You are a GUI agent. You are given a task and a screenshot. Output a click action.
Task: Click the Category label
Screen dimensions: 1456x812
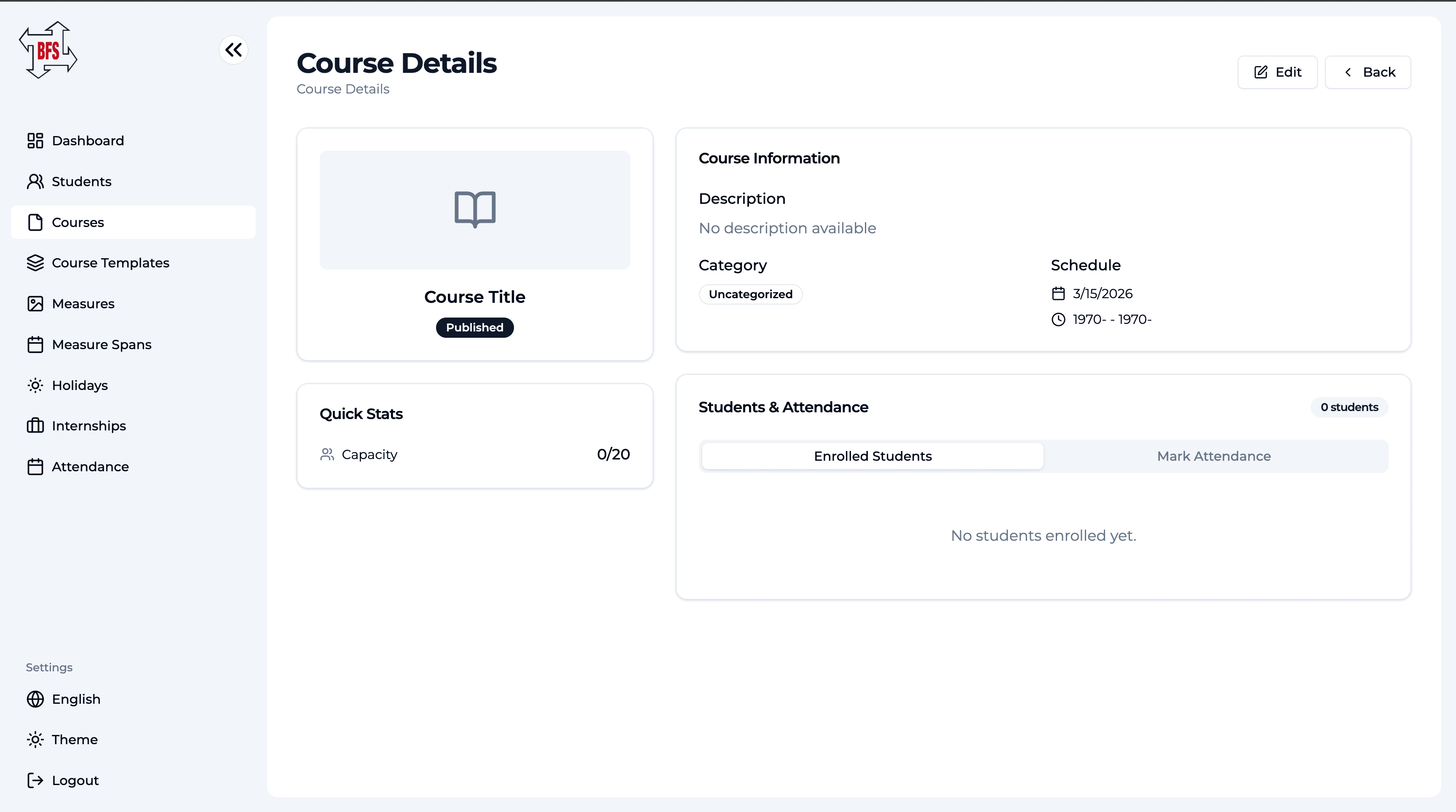tap(733, 265)
